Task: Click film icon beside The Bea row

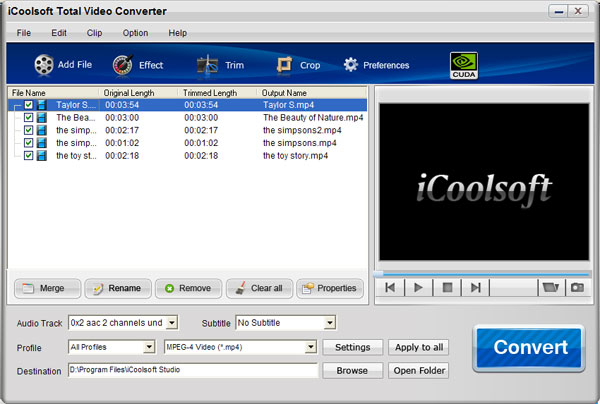Action: point(42,117)
